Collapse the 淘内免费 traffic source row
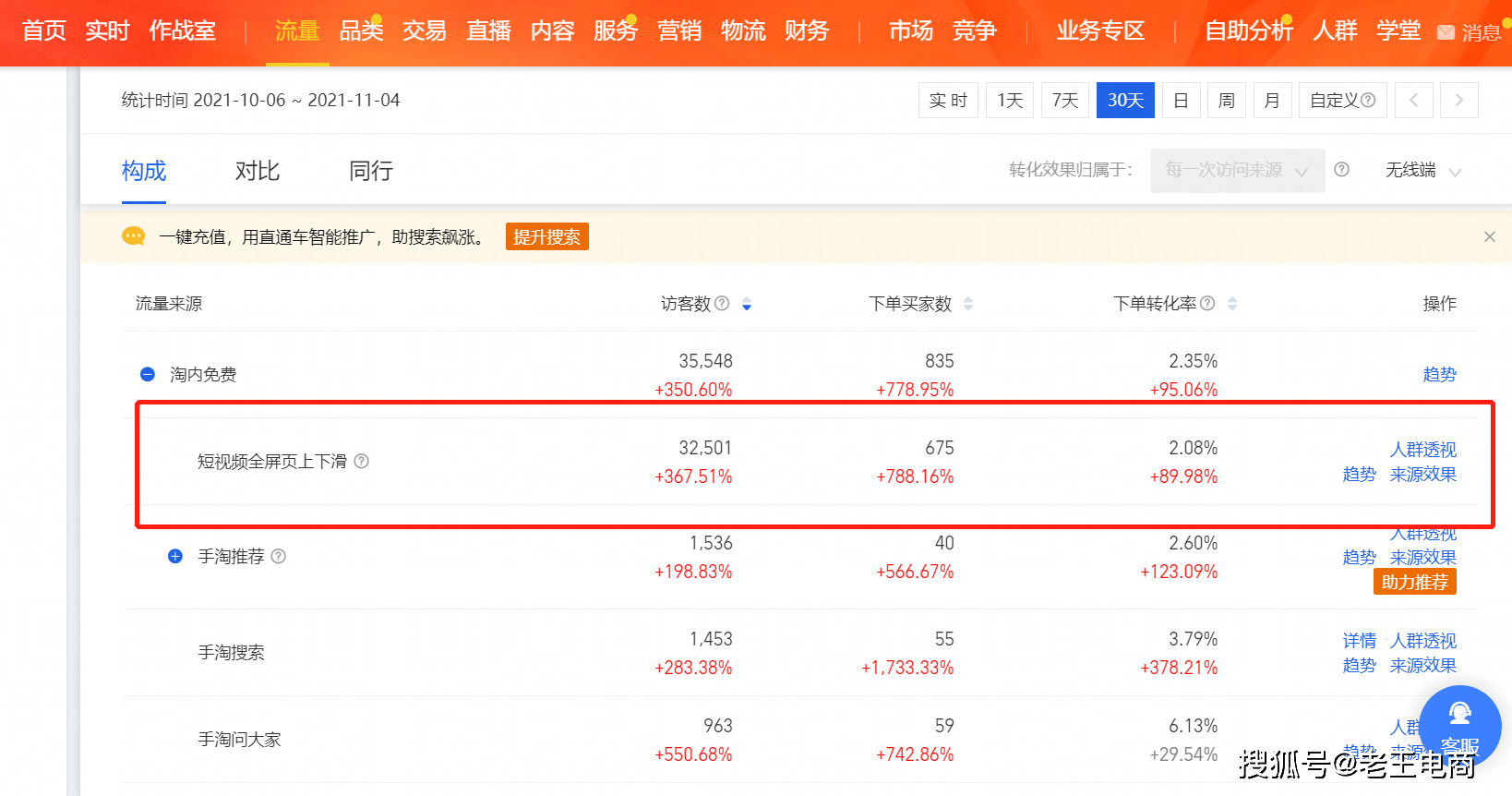Screen dimensions: 1512x796 click(x=148, y=374)
